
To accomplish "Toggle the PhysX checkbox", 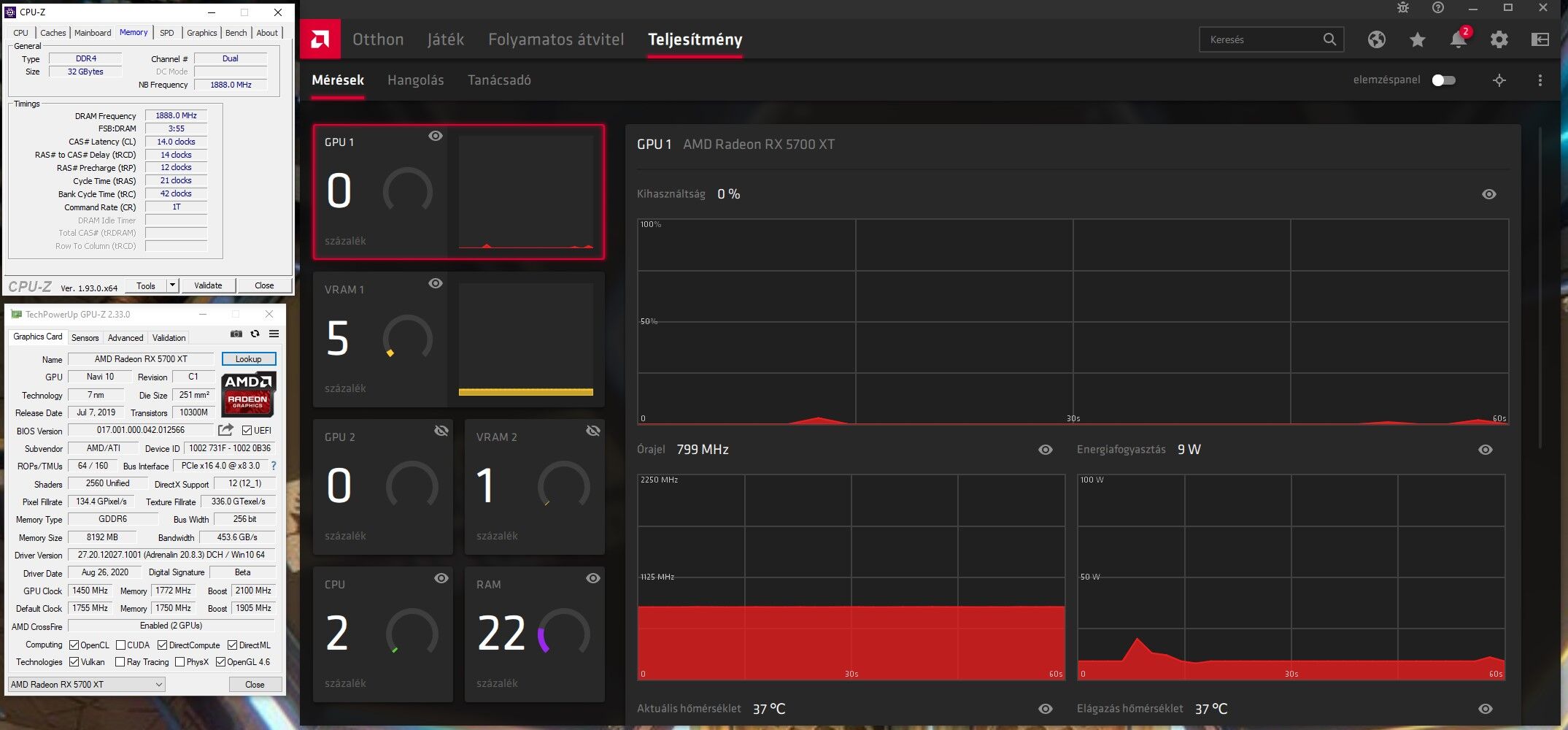I will 179,662.
